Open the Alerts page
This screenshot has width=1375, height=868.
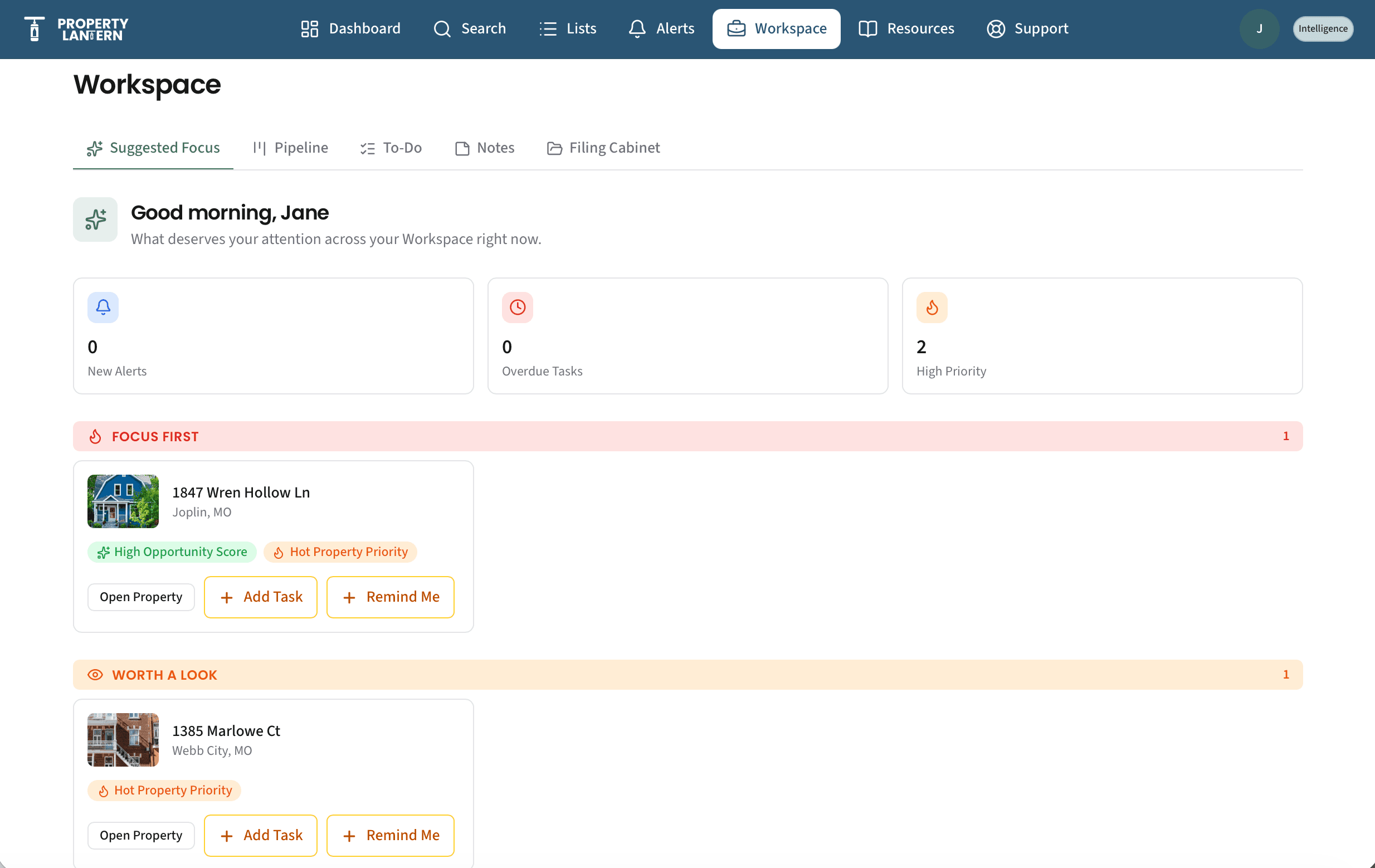(x=661, y=28)
